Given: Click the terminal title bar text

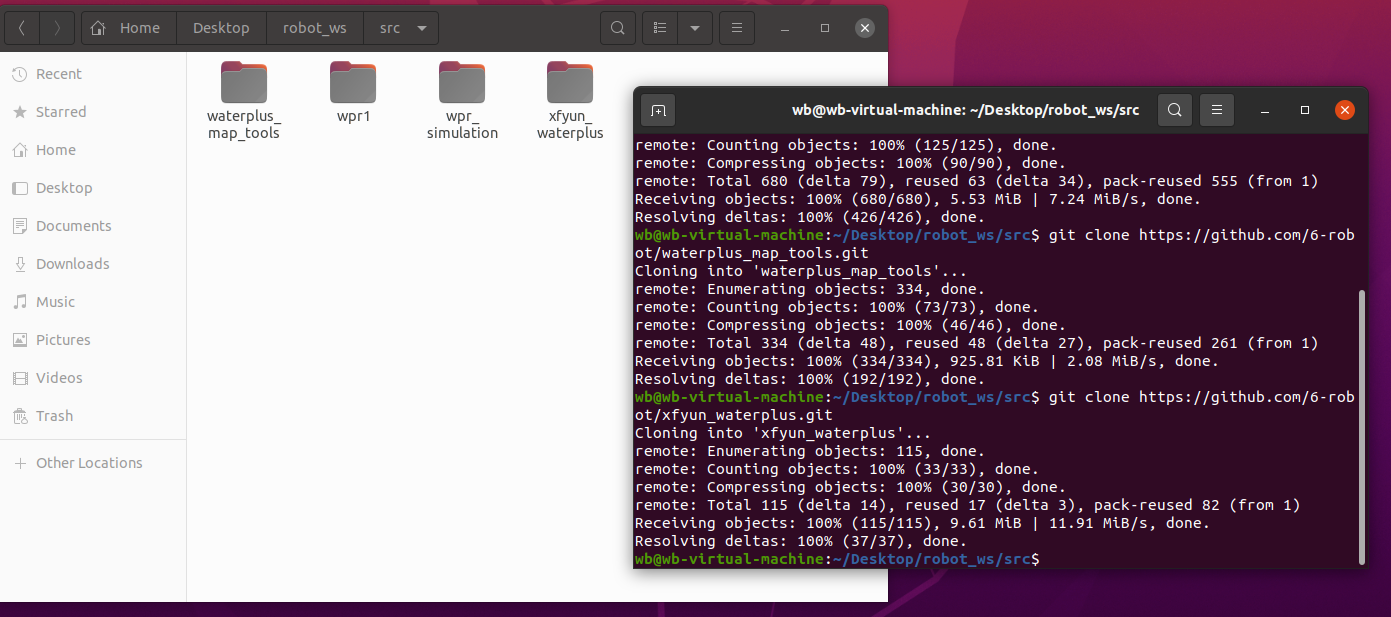Looking at the screenshot, I should [965, 110].
